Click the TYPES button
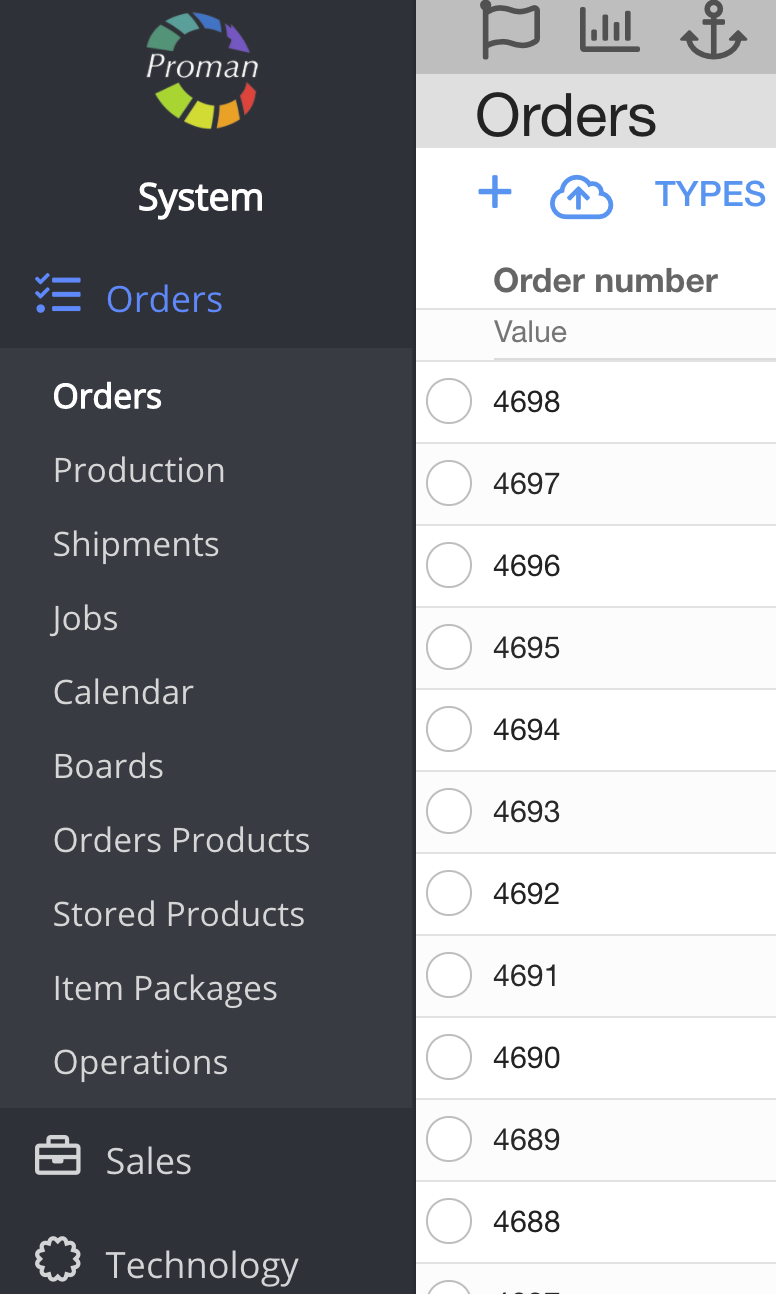The width and height of the screenshot is (776, 1294). 710,194
